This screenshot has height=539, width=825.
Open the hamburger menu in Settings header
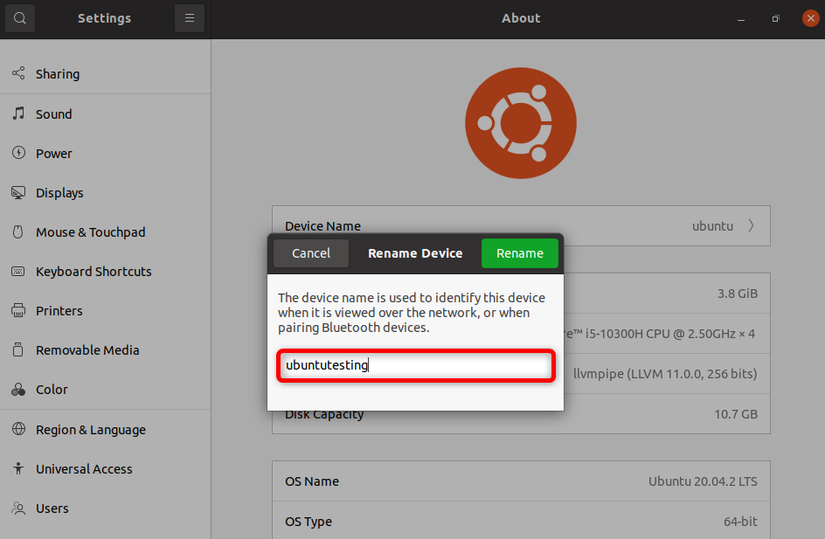189,18
